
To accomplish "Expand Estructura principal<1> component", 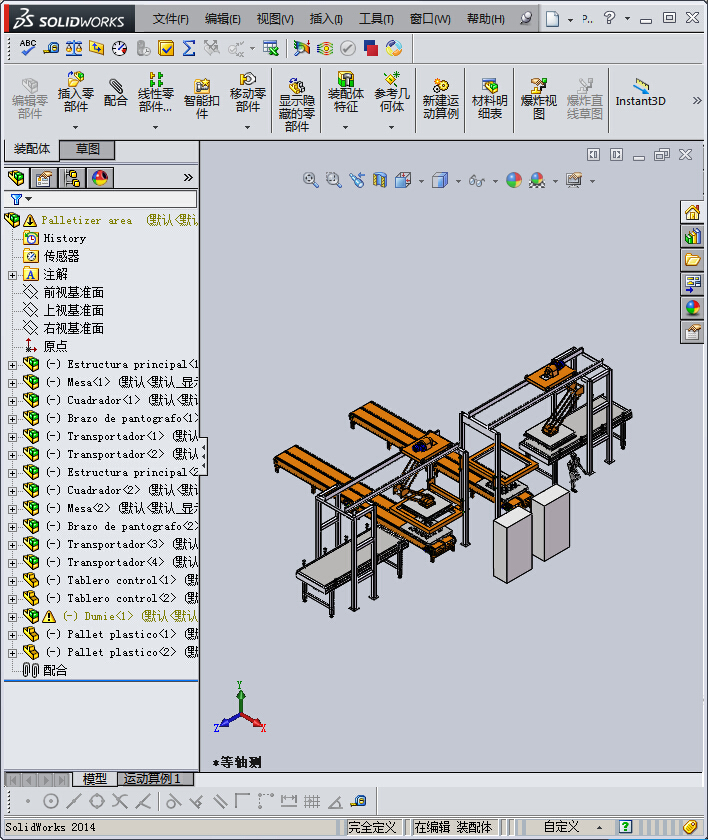I will (12, 365).
